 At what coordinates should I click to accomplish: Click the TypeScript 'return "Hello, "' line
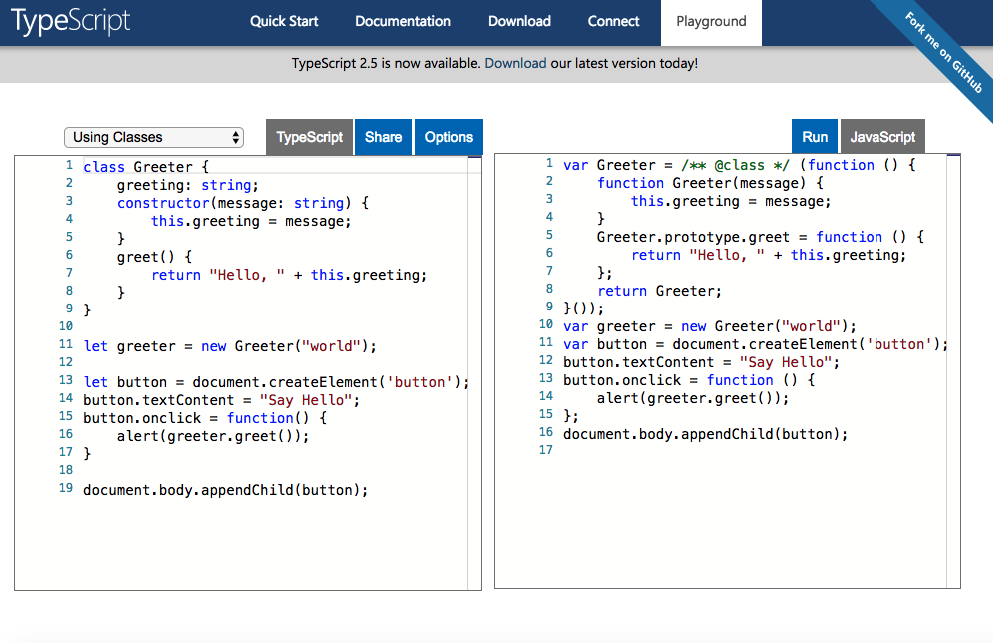coord(289,275)
